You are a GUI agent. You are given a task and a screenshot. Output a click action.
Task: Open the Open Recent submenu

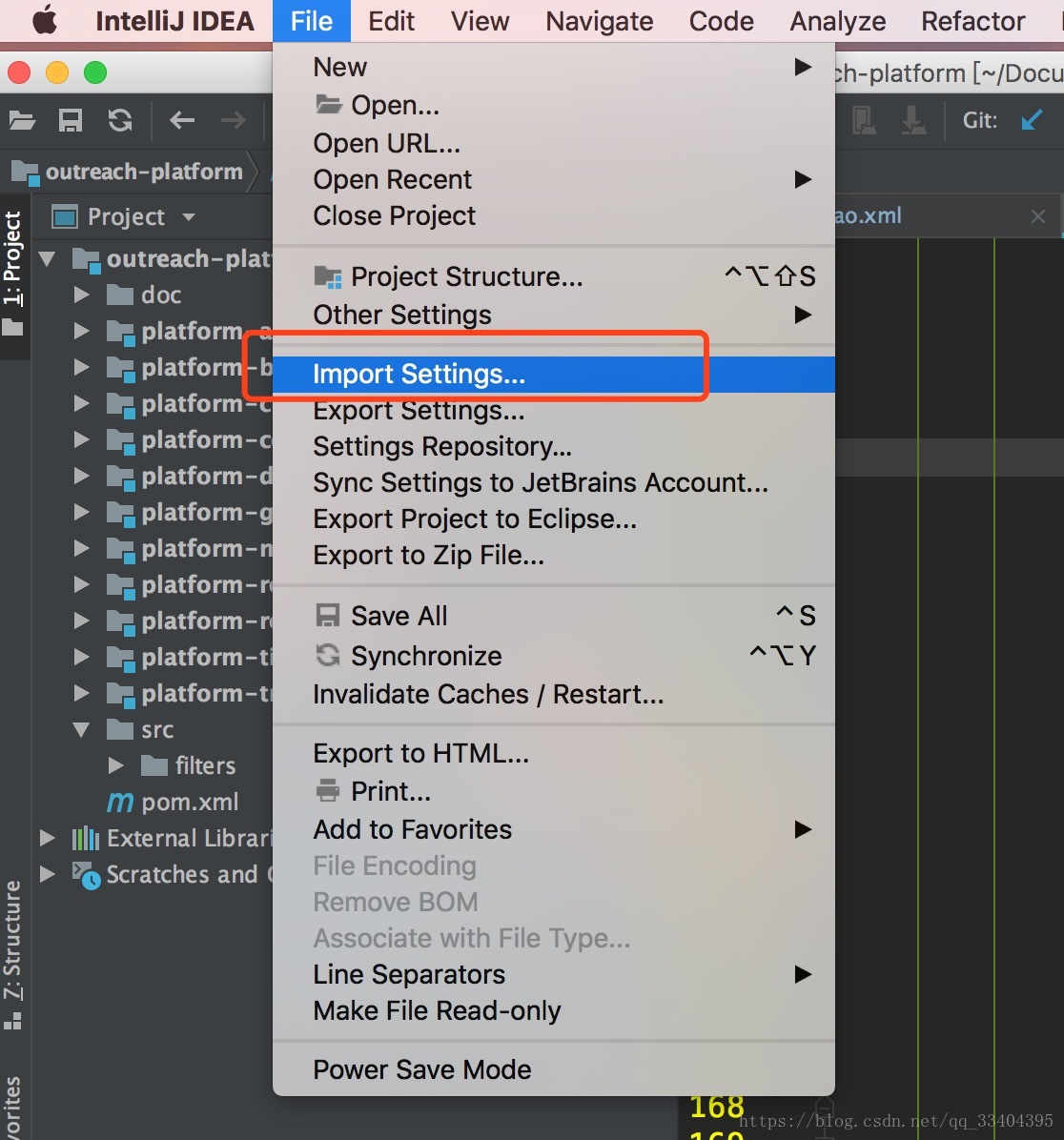[554, 179]
